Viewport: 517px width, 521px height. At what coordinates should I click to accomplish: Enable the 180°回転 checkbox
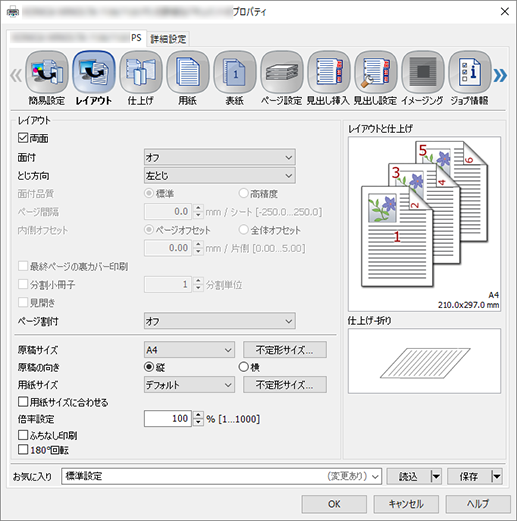23,449
